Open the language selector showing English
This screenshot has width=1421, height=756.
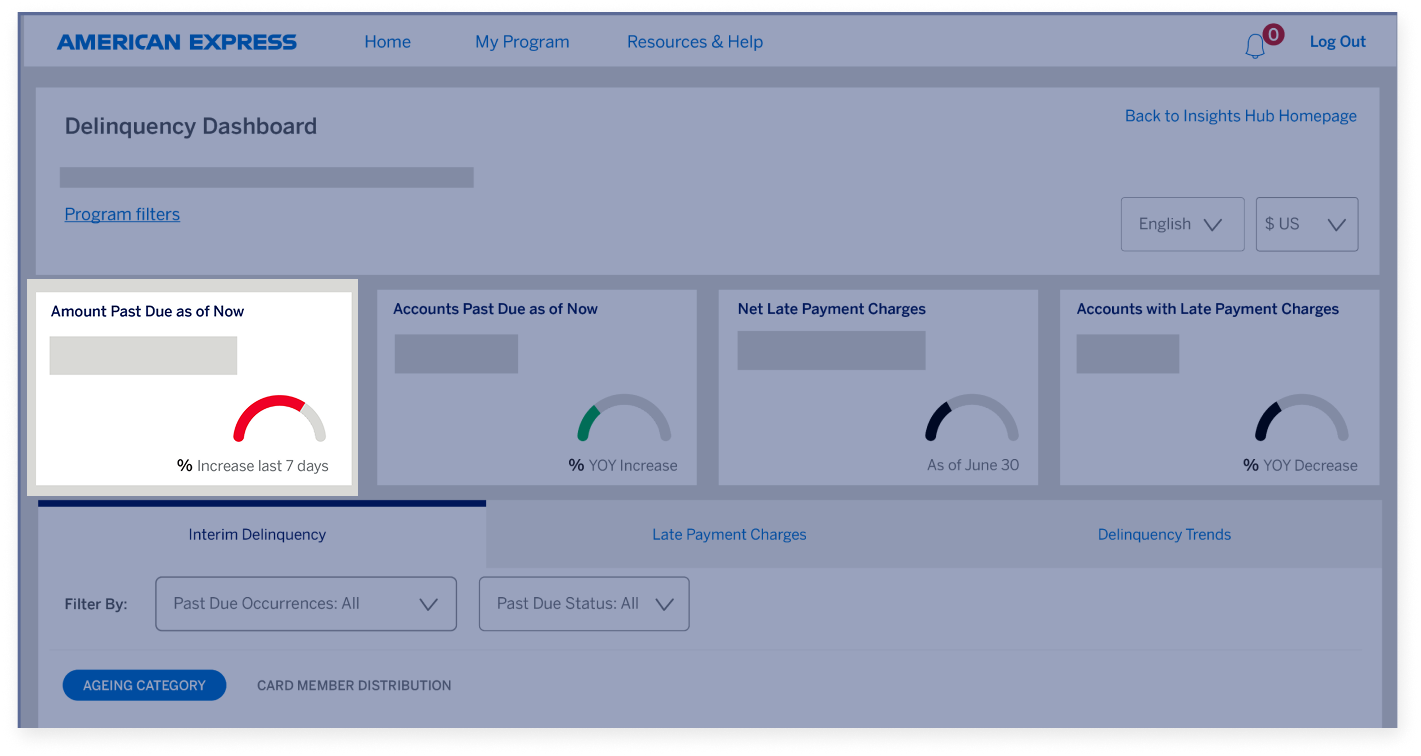(1182, 224)
